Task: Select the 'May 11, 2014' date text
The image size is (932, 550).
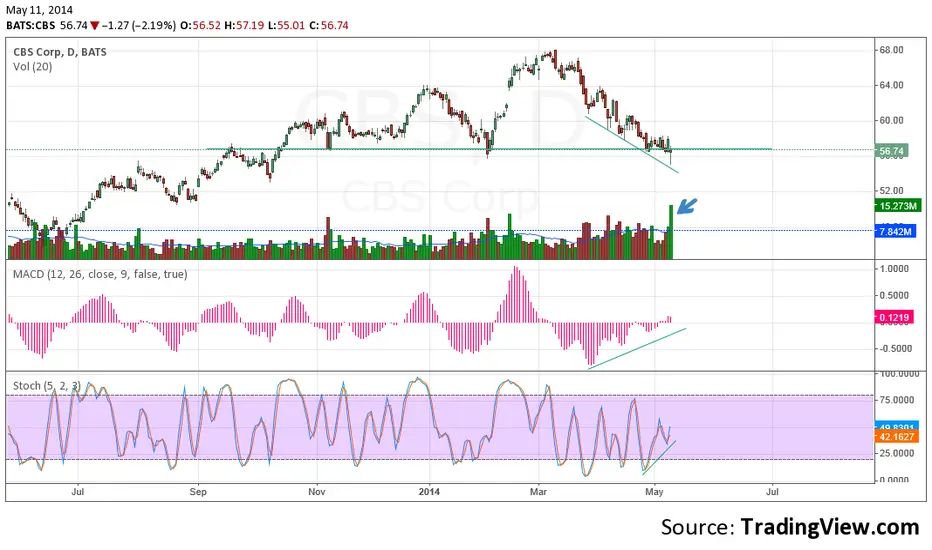Action: (39, 10)
